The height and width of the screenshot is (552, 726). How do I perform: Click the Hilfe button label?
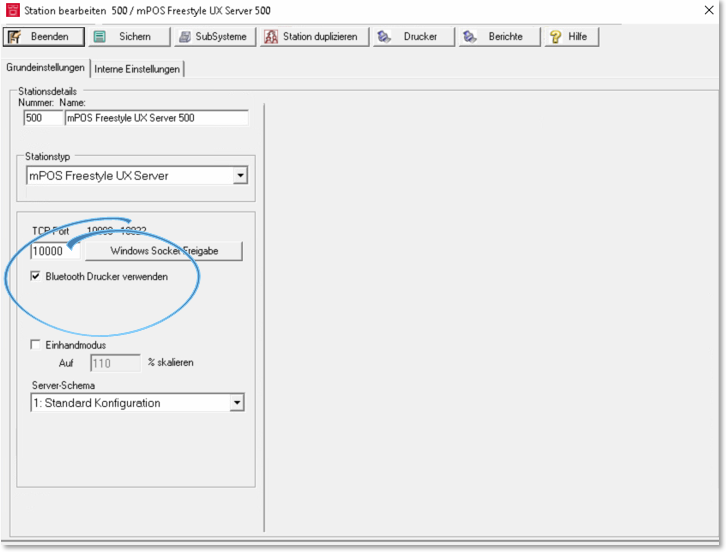pyautogui.click(x=577, y=37)
